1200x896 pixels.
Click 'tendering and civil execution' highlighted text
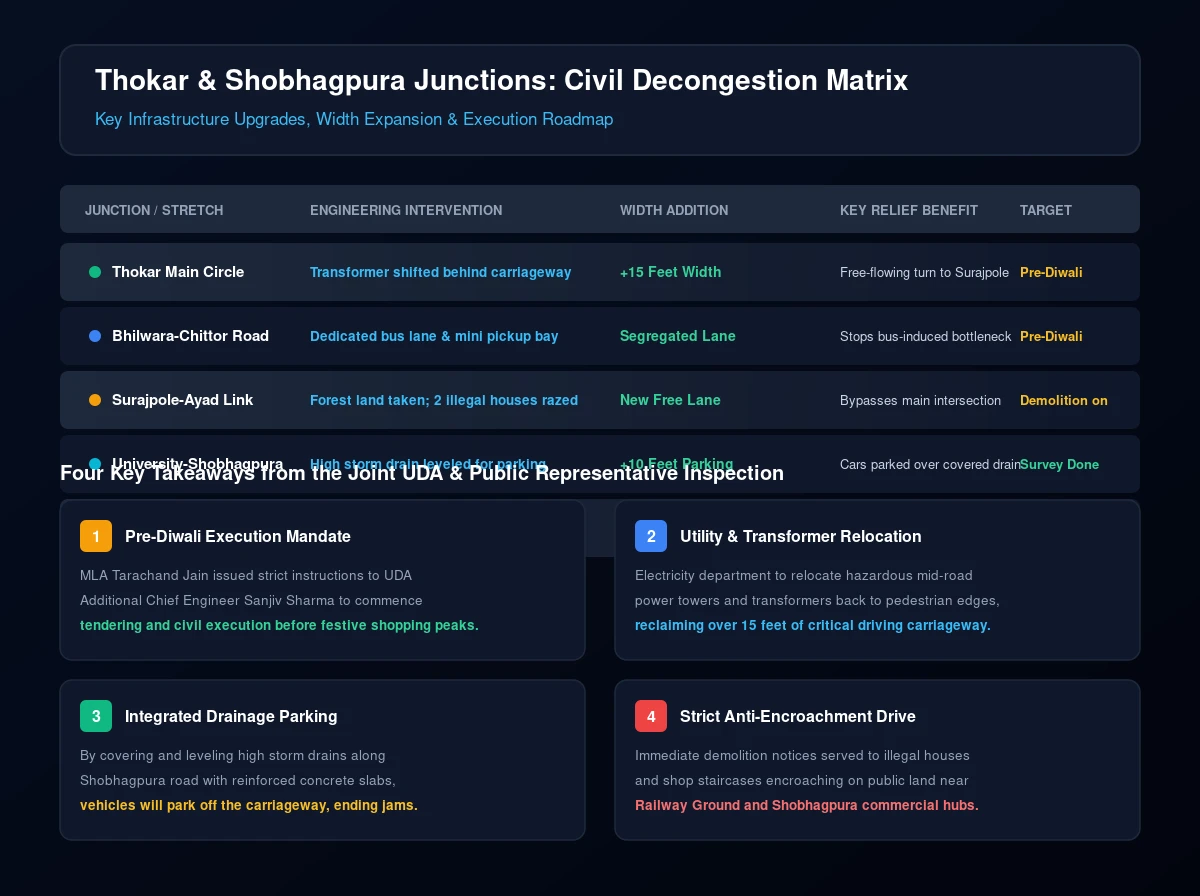[x=279, y=625]
